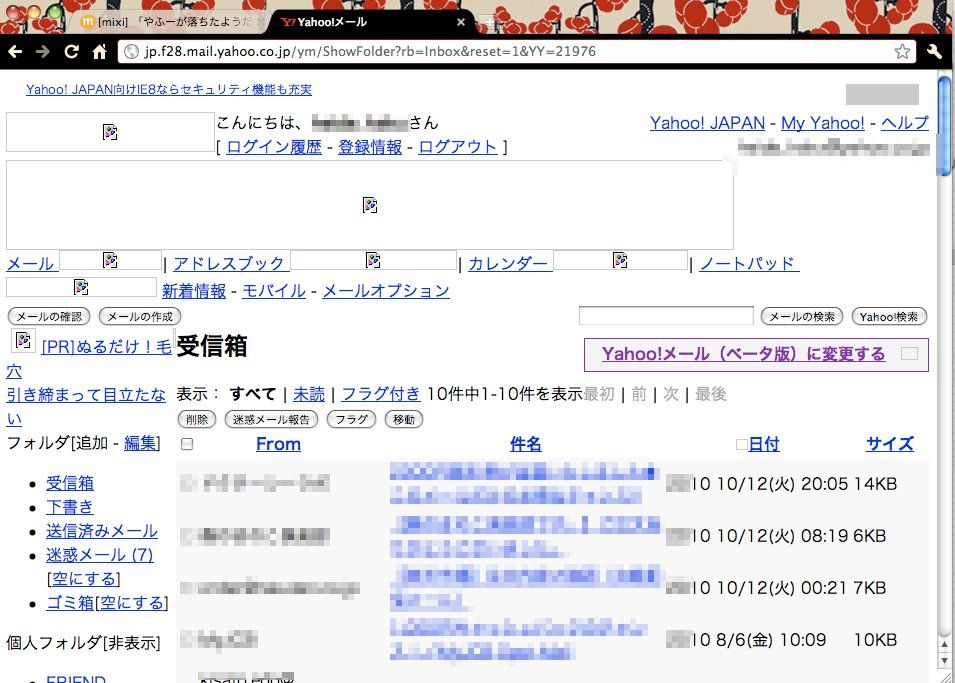955x683 pixels.
Task: Open ゴミ箱 folder
Action: (70, 603)
